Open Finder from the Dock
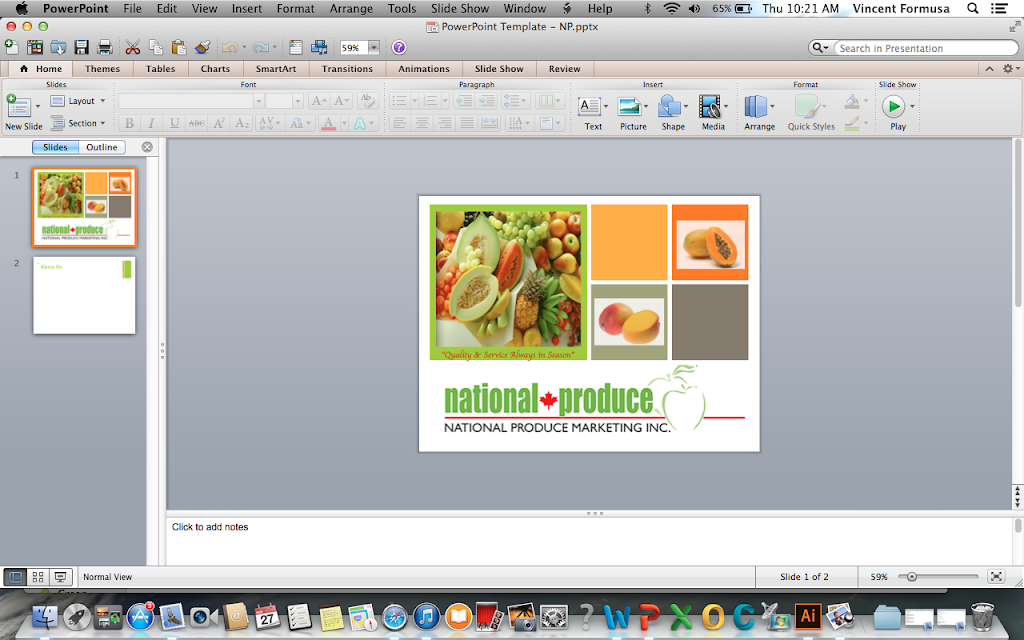This screenshot has height=640, width=1024. (x=45, y=616)
